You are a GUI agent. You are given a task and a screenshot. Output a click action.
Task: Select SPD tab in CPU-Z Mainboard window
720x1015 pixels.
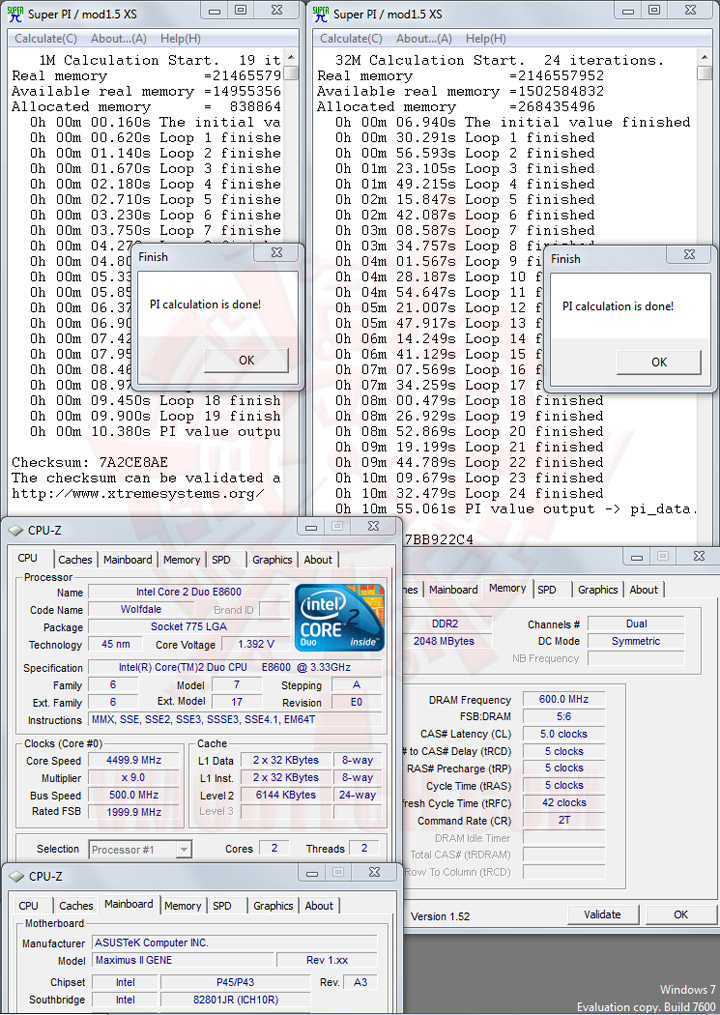click(222, 906)
